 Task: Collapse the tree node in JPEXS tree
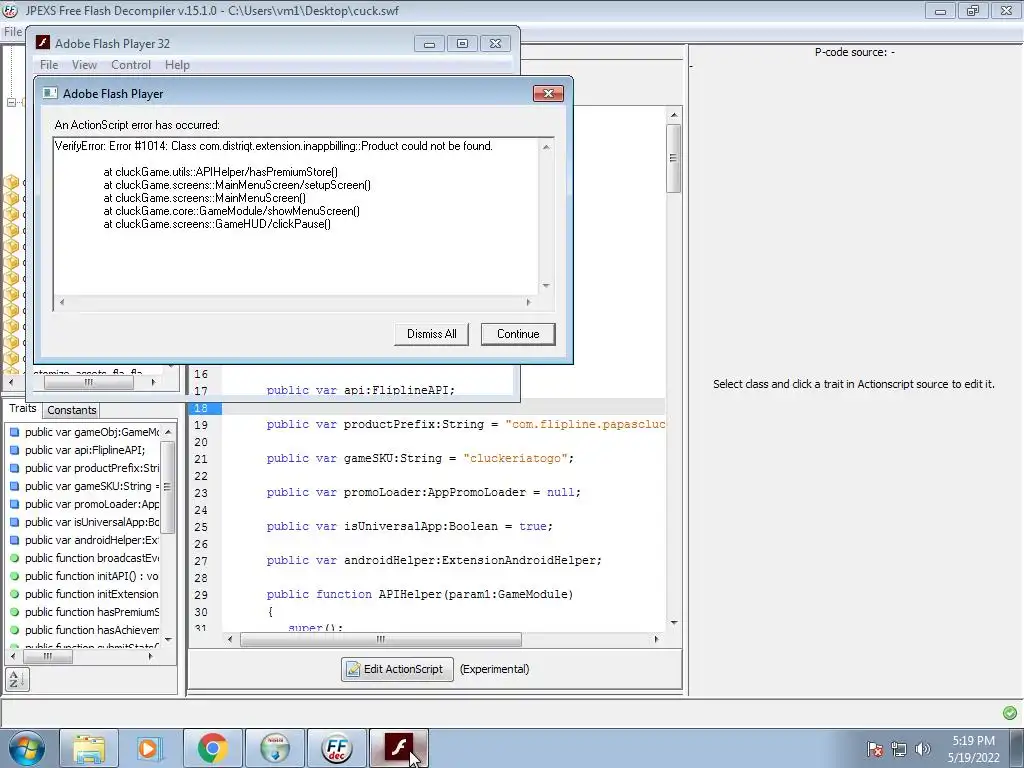(11, 103)
